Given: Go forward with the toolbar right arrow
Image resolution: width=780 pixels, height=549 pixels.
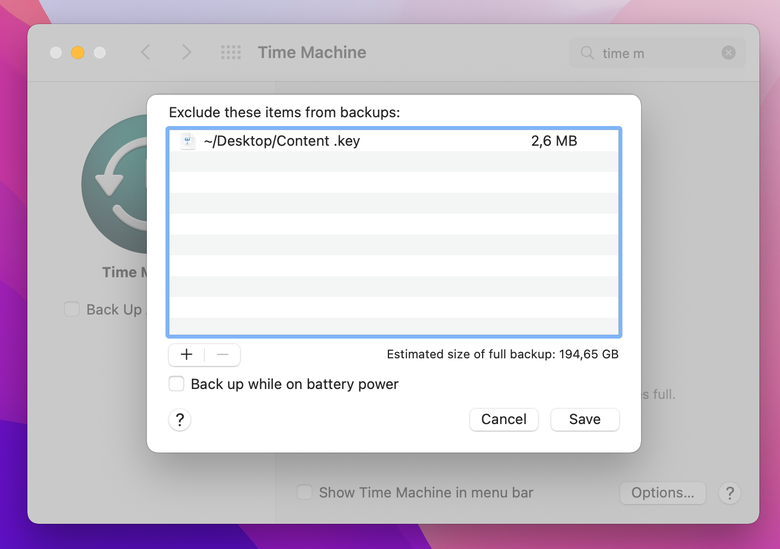Looking at the screenshot, I should (x=187, y=52).
